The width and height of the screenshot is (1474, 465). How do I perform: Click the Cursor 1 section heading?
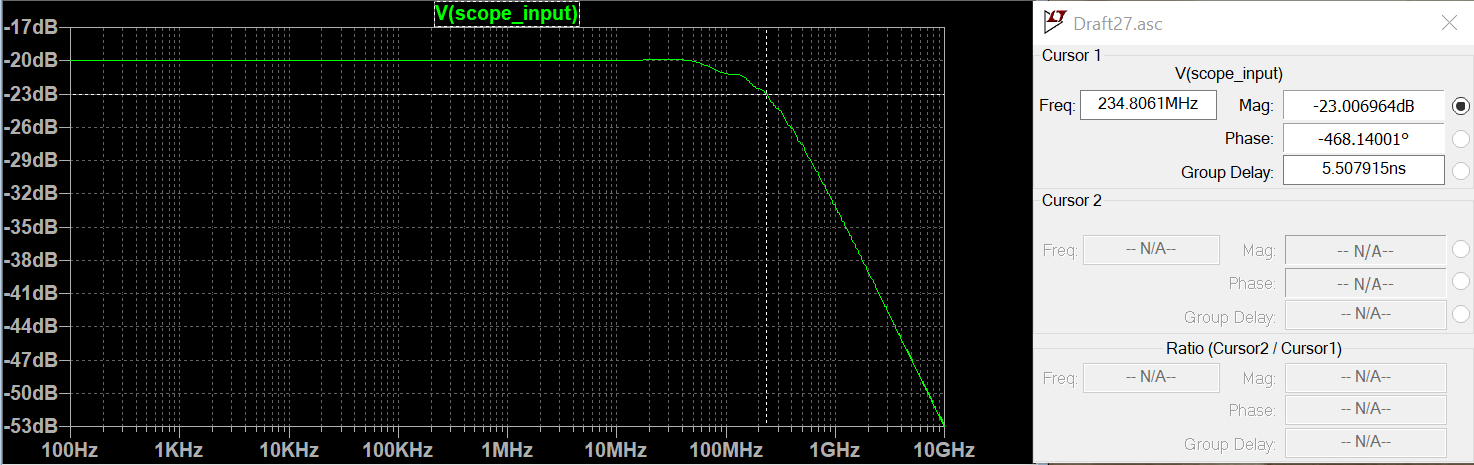click(1072, 55)
